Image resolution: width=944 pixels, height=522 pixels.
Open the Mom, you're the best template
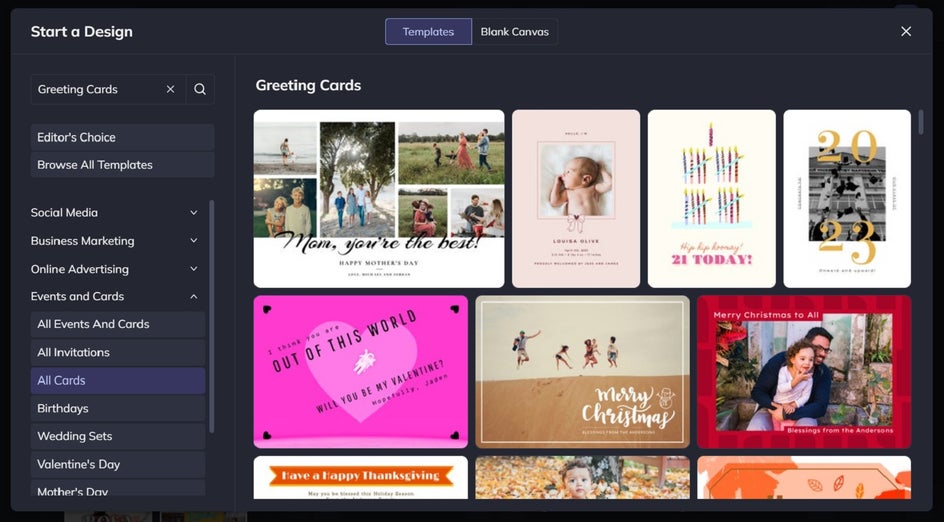tap(379, 199)
